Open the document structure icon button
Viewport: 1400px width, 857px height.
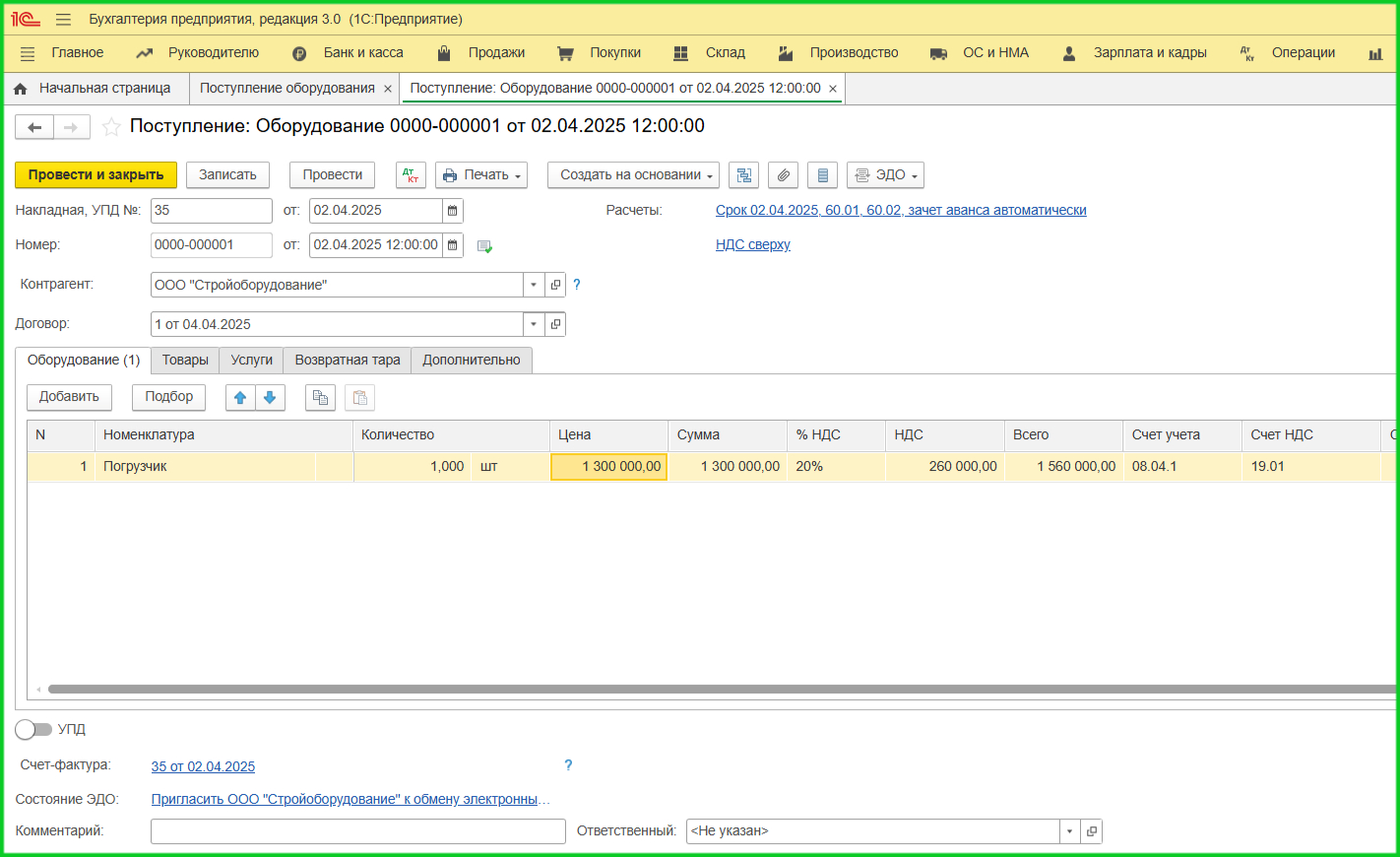[x=743, y=175]
